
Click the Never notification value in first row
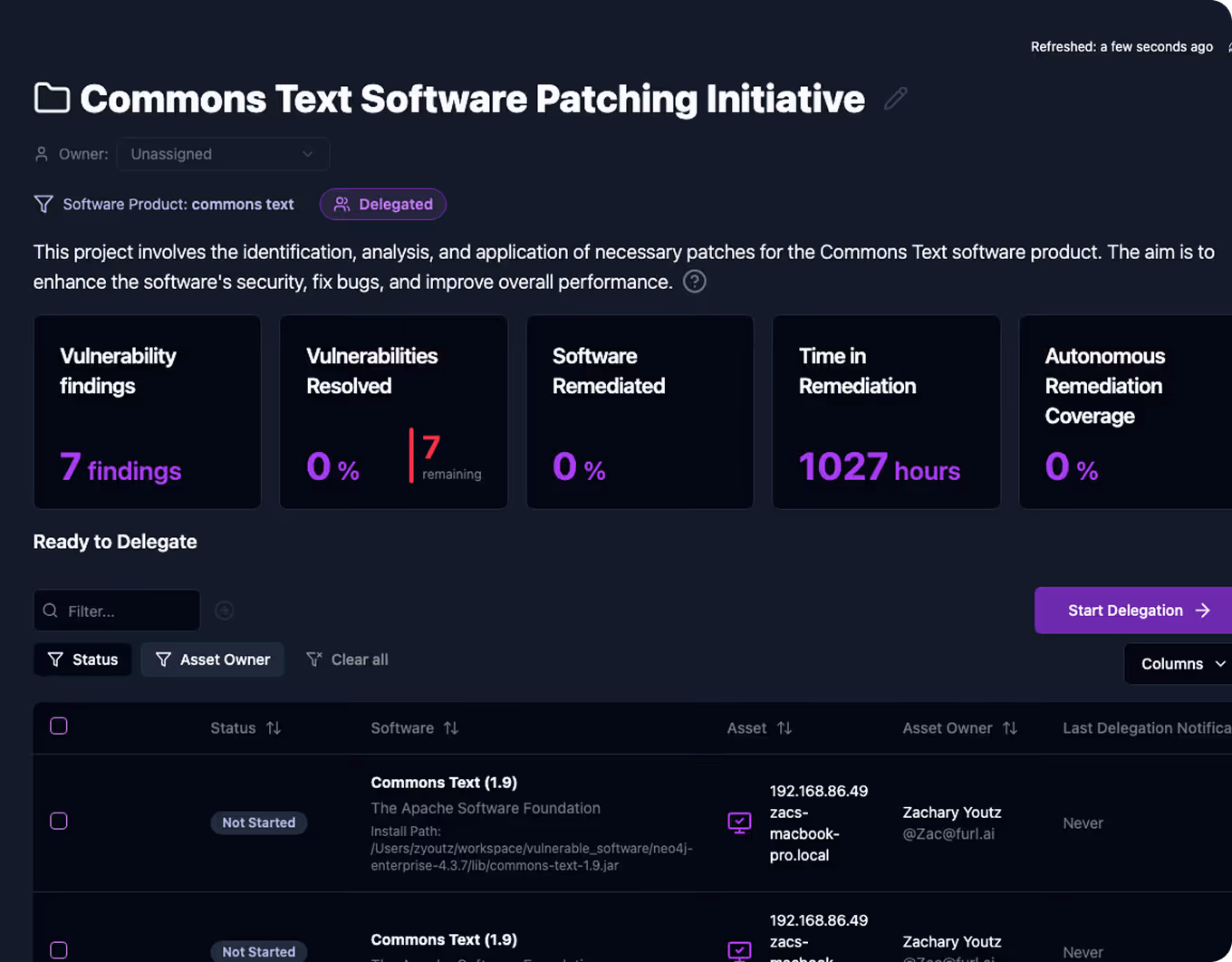[1083, 823]
